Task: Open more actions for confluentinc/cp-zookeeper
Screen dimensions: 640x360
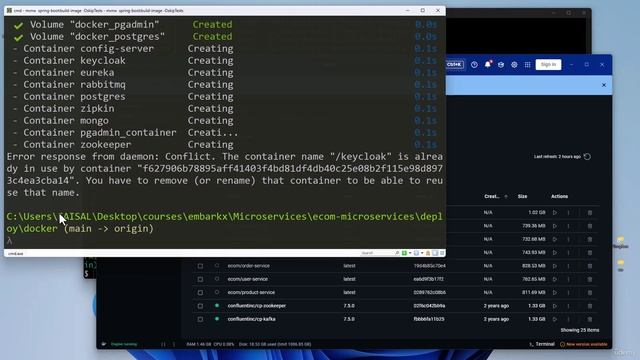Action: pos(568,306)
